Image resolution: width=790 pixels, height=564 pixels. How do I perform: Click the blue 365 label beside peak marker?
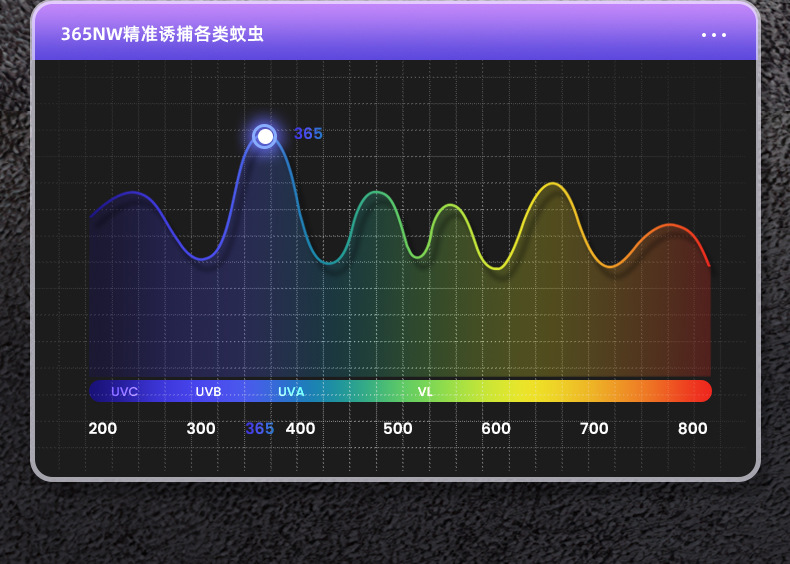pos(308,134)
